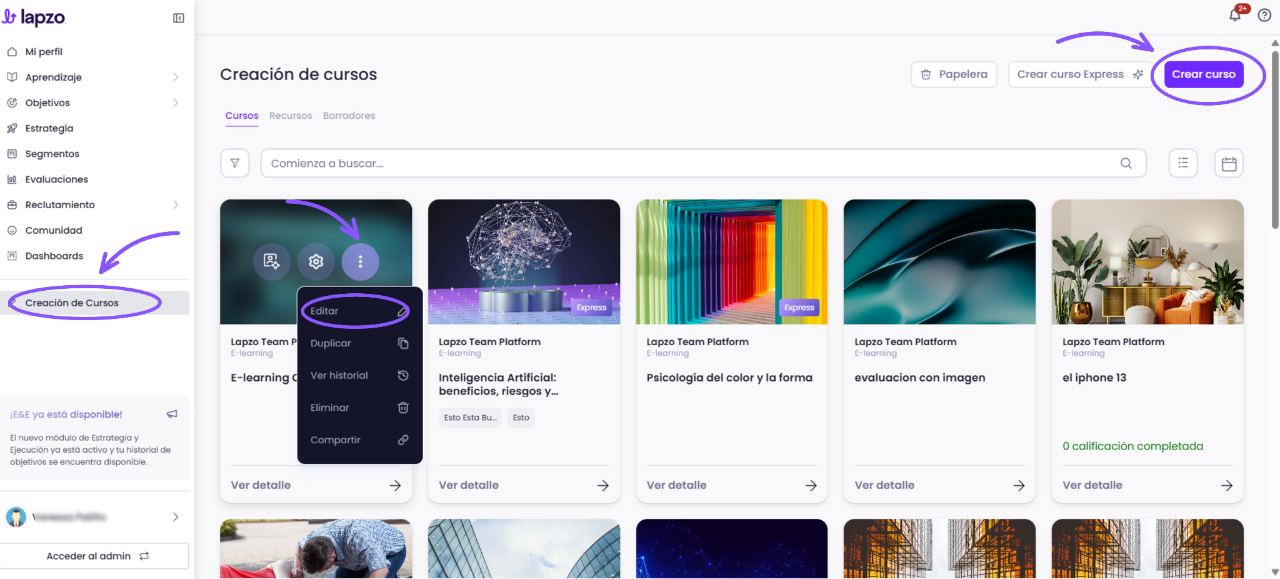Click the Crear curso button
The height and width of the screenshot is (579, 1280).
(1204, 74)
